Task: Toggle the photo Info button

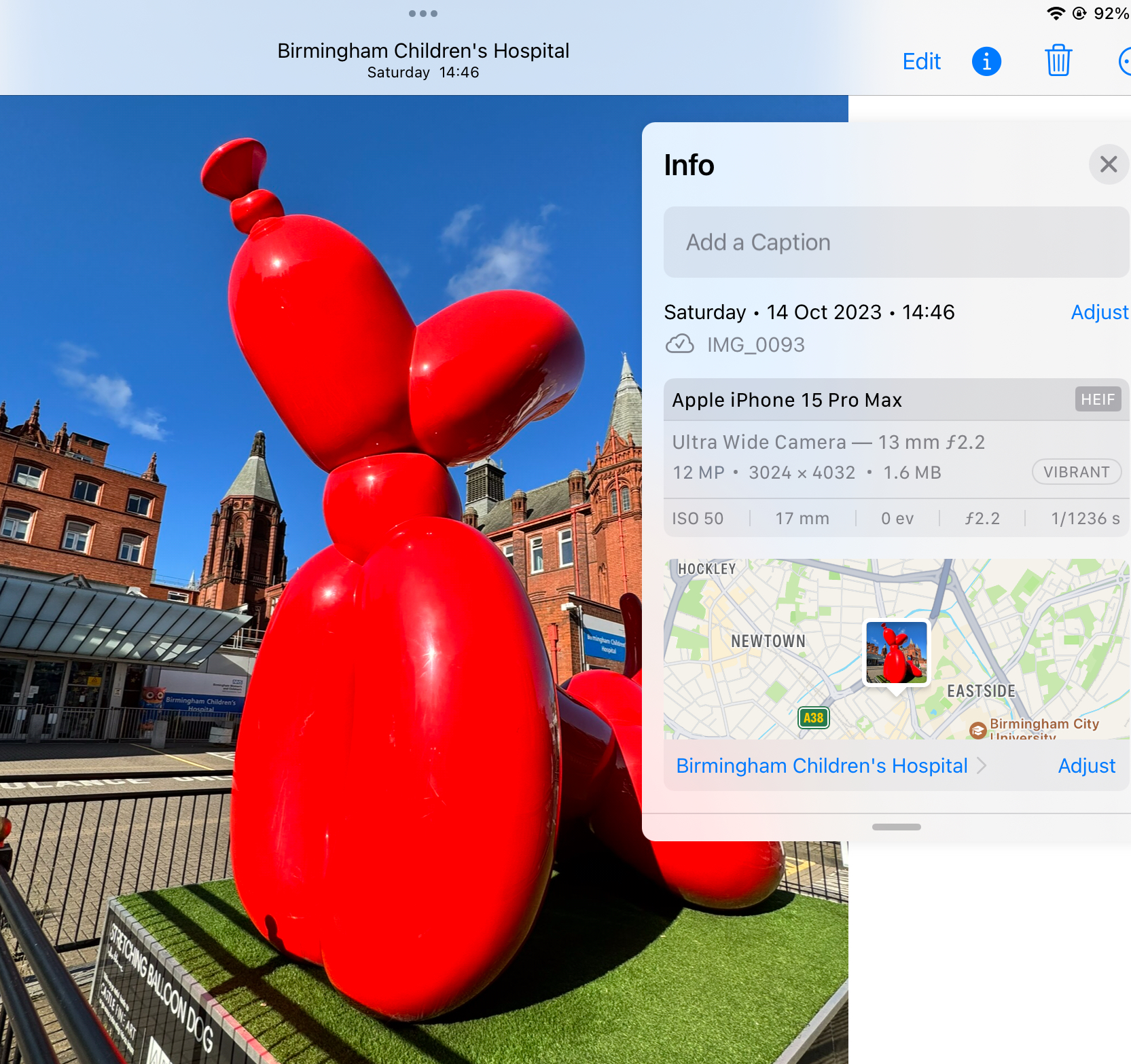Action: coord(986,62)
